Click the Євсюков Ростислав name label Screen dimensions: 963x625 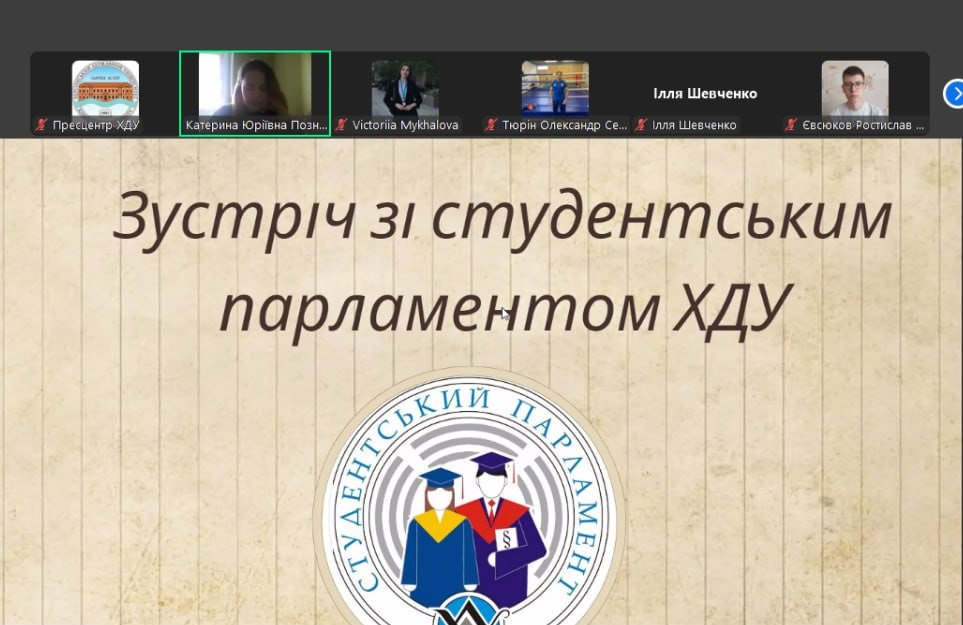(863, 125)
